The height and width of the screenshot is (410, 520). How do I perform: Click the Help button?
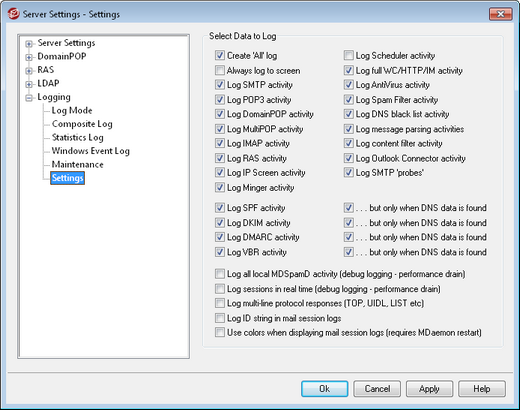pos(482,389)
